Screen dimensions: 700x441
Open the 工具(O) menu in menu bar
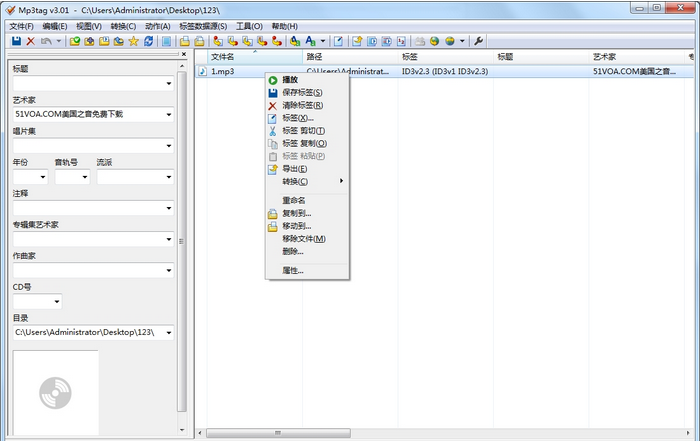[249, 26]
